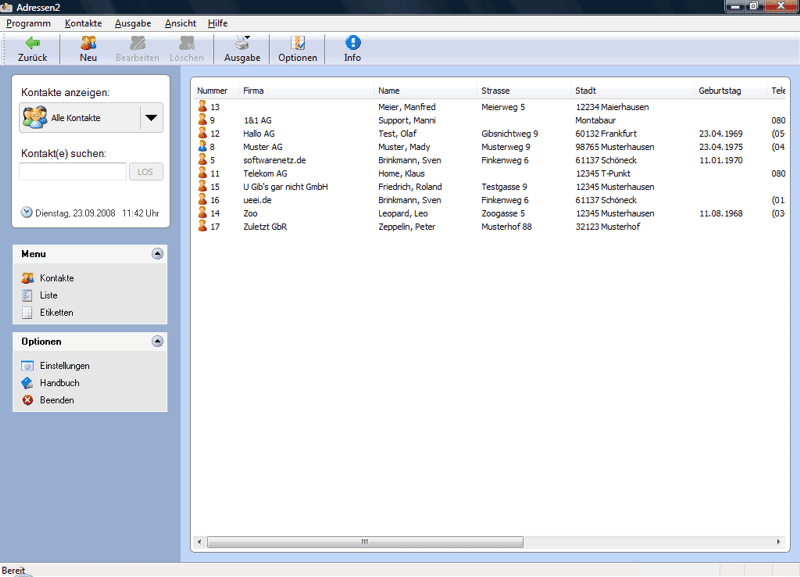Collapse the Optionen panel section
The height and width of the screenshot is (577, 800).
(157, 342)
